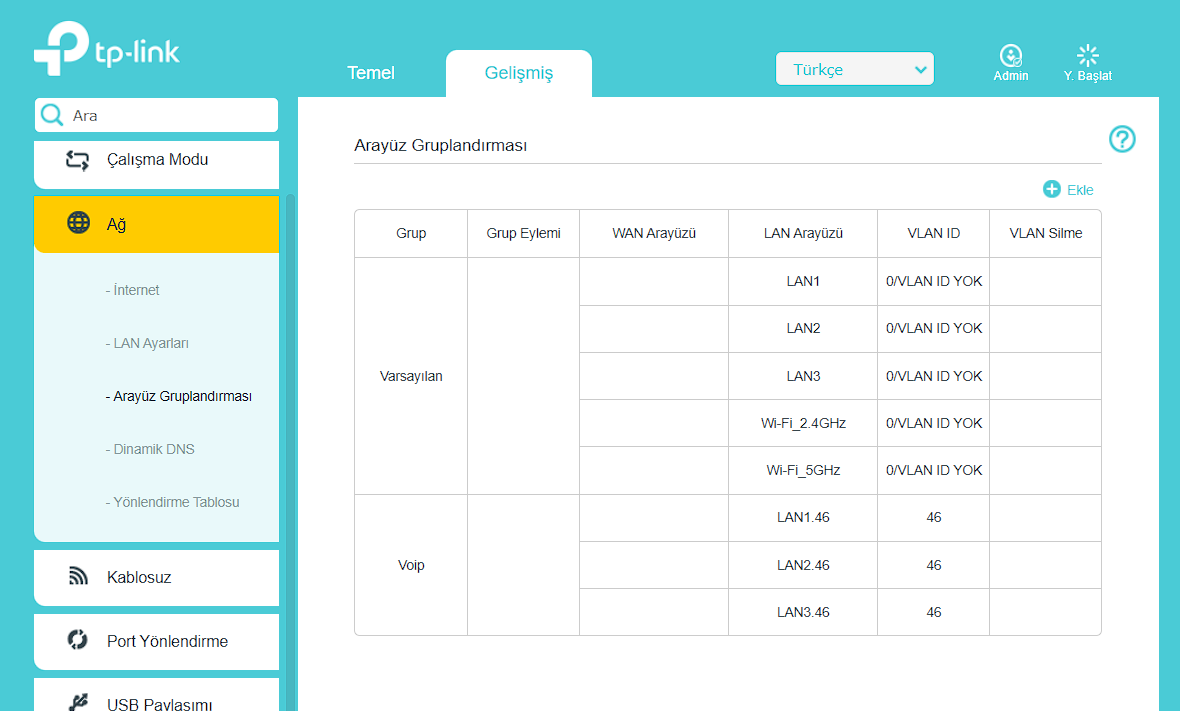The height and width of the screenshot is (711, 1180).
Task: Click the LAN1 cell
Action: (803, 281)
